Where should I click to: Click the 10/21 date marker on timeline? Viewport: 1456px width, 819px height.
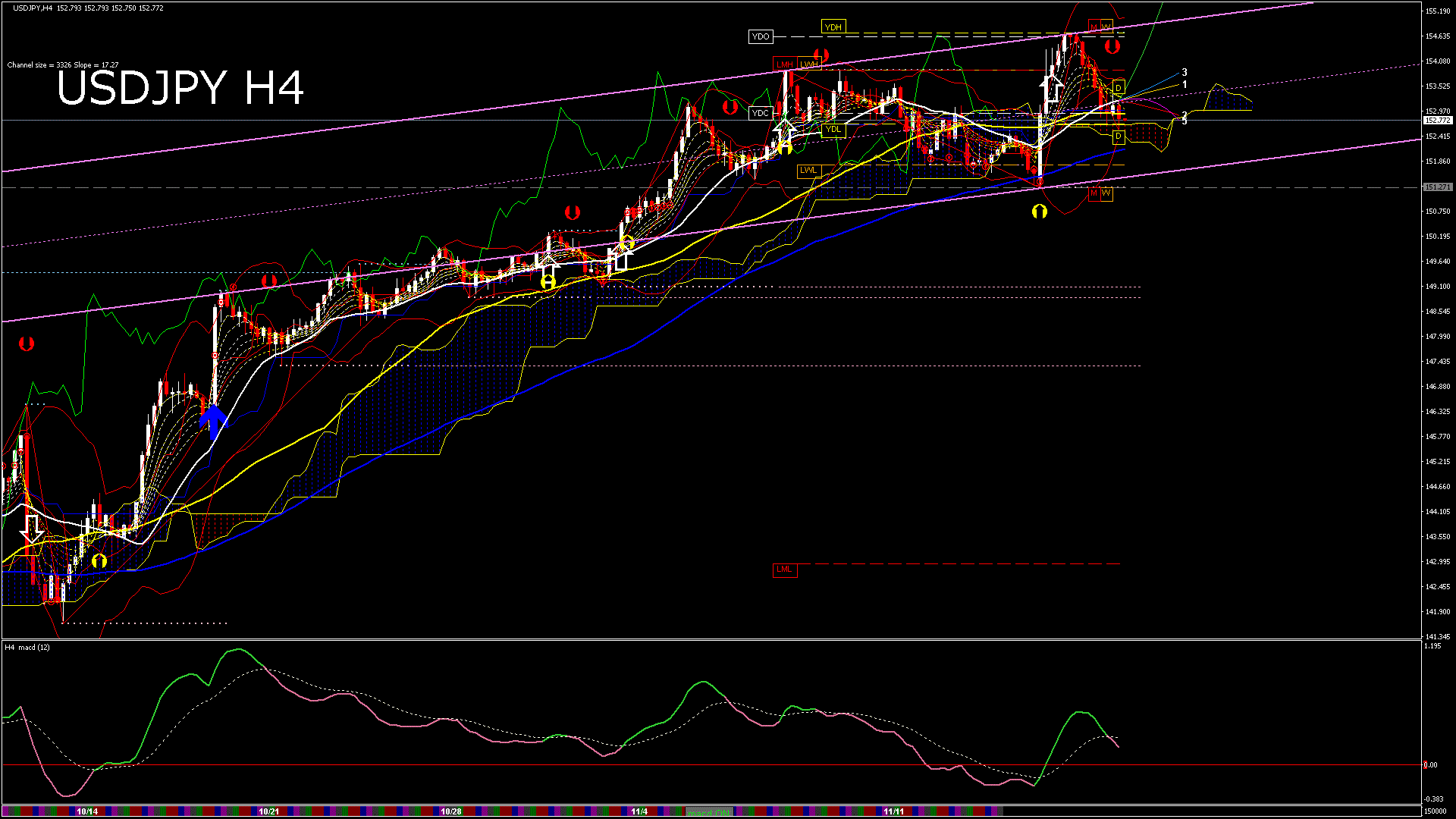coord(268,811)
